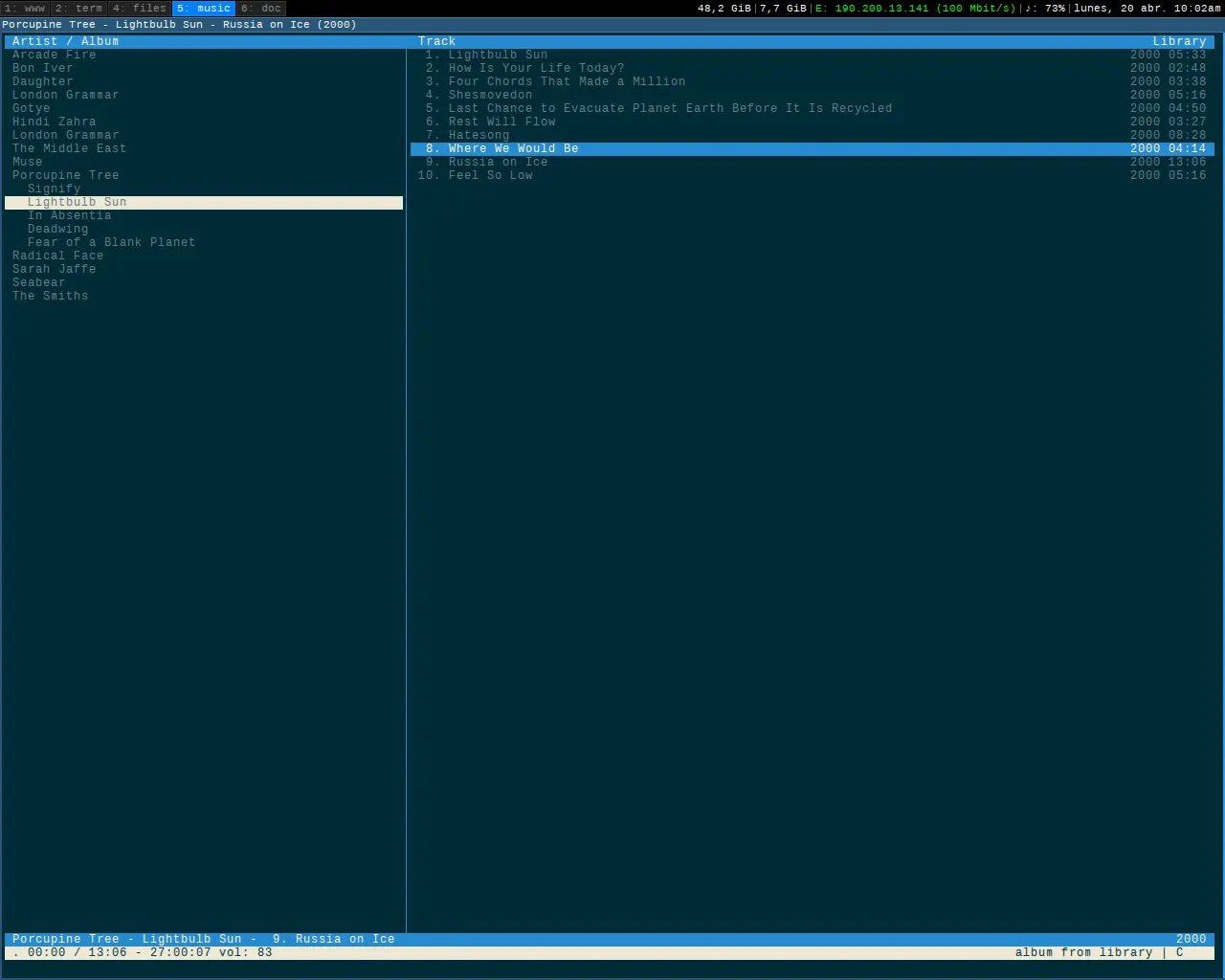Switch to workspace 1: www
The width and height of the screenshot is (1225, 980).
click(25, 9)
